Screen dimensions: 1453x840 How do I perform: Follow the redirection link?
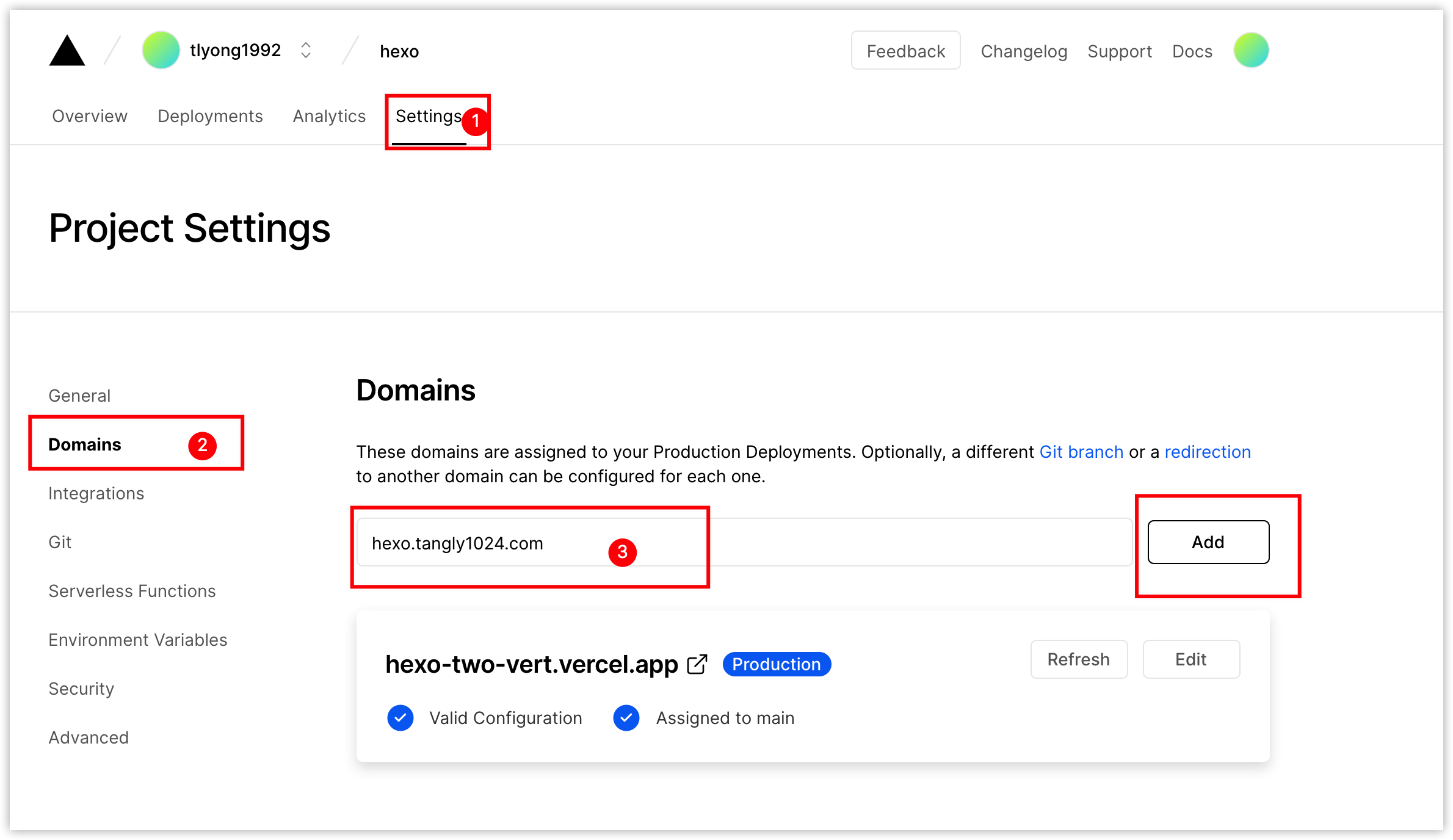(1208, 452)
